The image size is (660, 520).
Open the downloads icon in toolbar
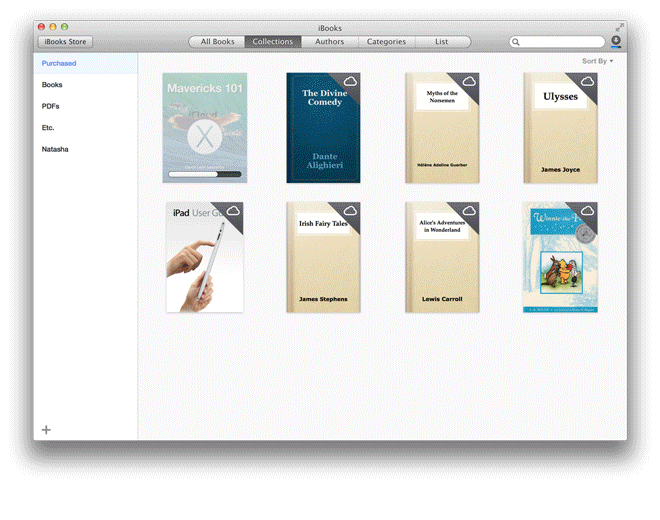tap(616, 41)
